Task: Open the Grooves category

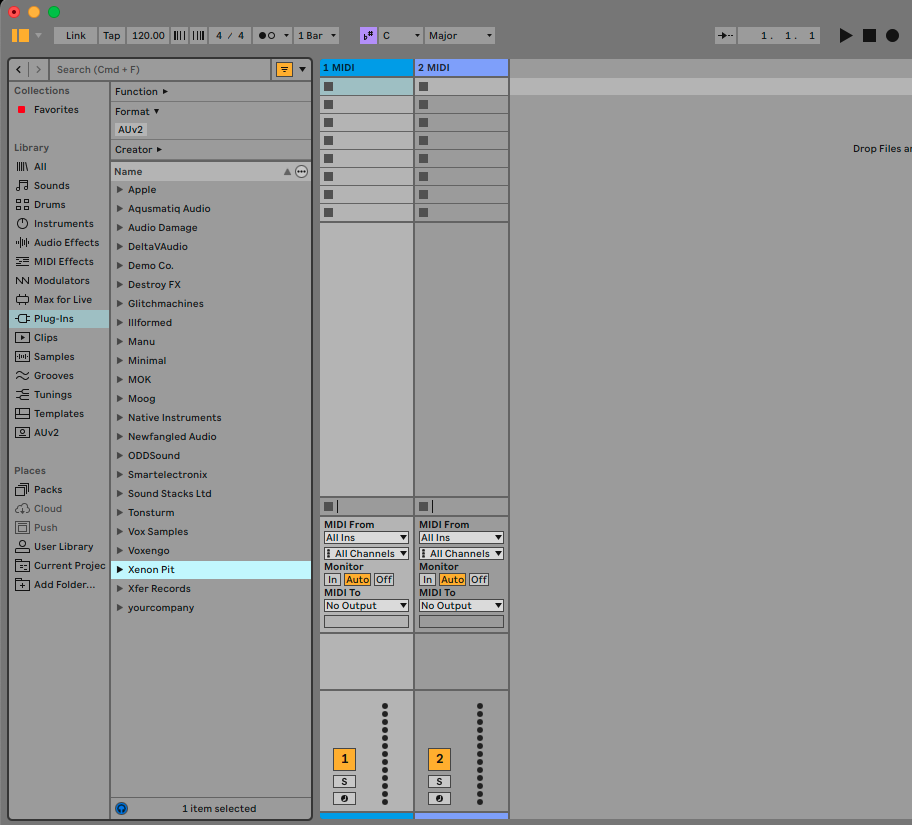Action: (x=54, y=376)
